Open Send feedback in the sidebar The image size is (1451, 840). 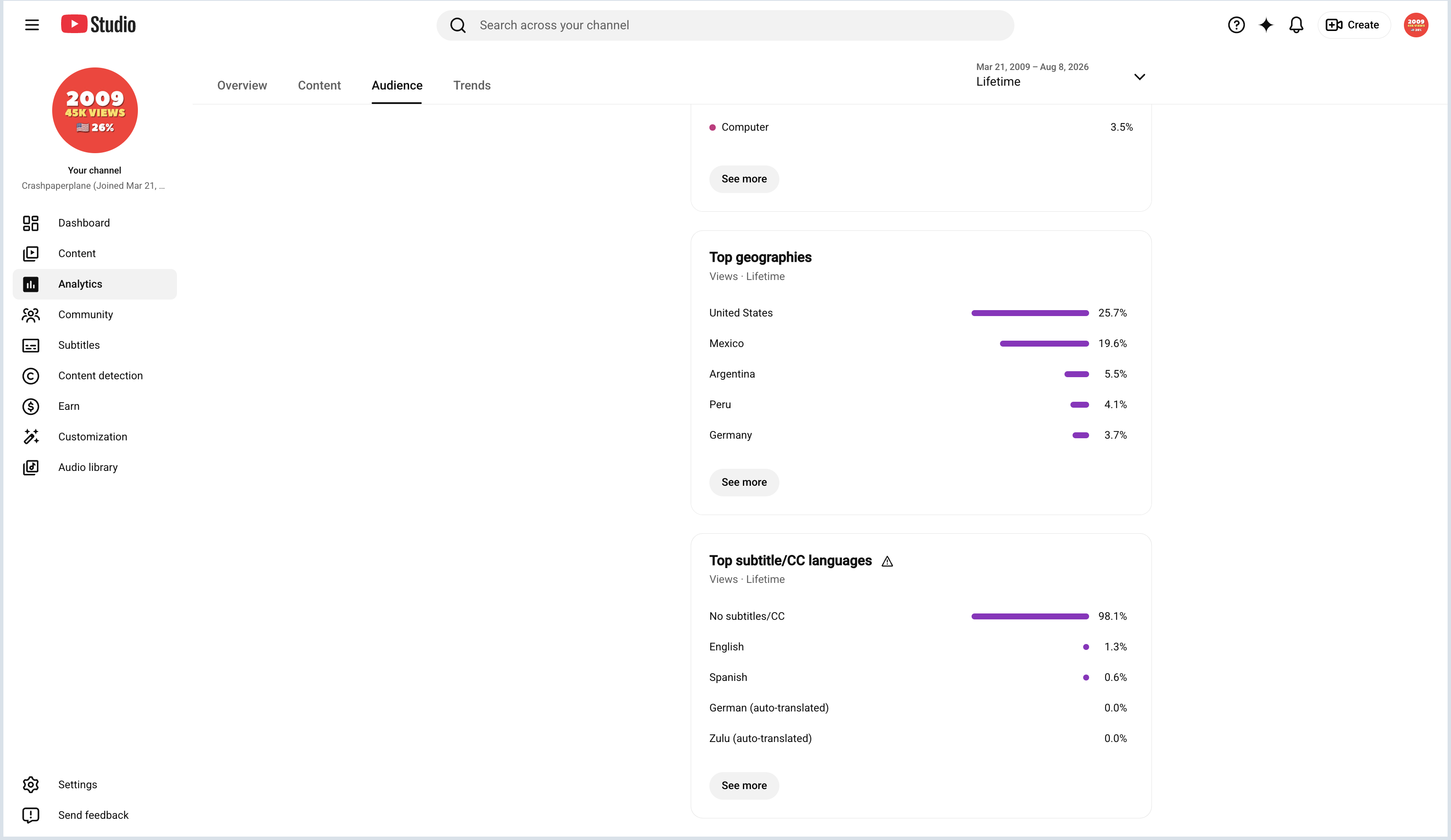[95, 815]
